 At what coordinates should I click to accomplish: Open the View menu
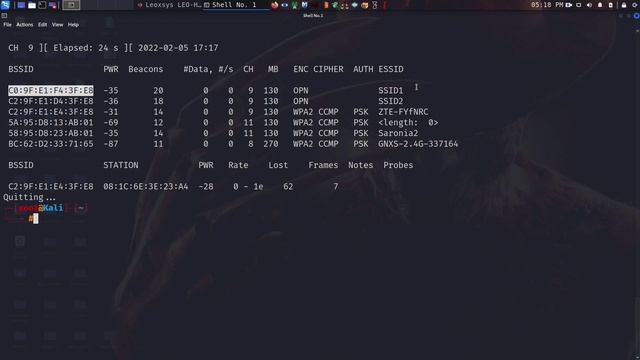[58, 24]
